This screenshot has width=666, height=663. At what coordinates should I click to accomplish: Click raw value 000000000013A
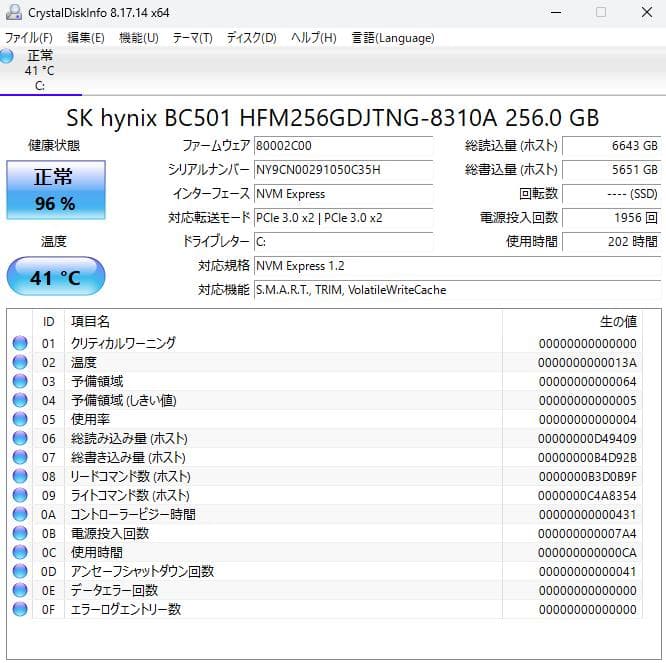pos(587,363)
